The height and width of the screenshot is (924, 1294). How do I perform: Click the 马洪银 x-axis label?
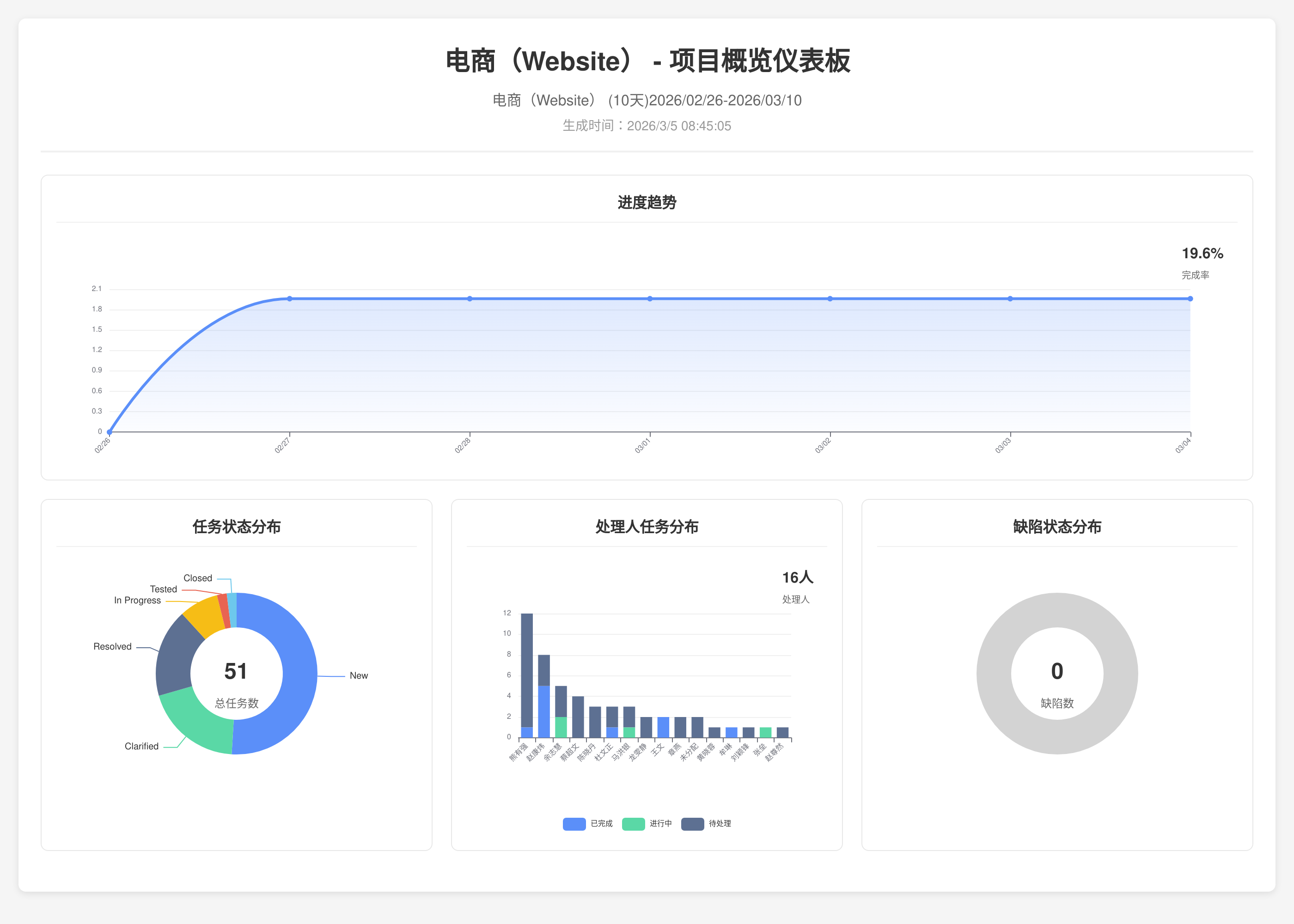click(621, 752)
